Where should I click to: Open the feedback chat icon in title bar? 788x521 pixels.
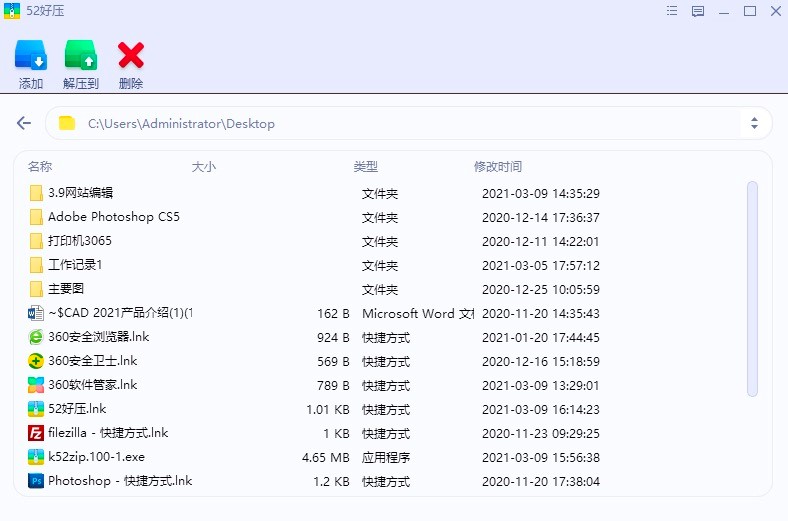(698, 12)
